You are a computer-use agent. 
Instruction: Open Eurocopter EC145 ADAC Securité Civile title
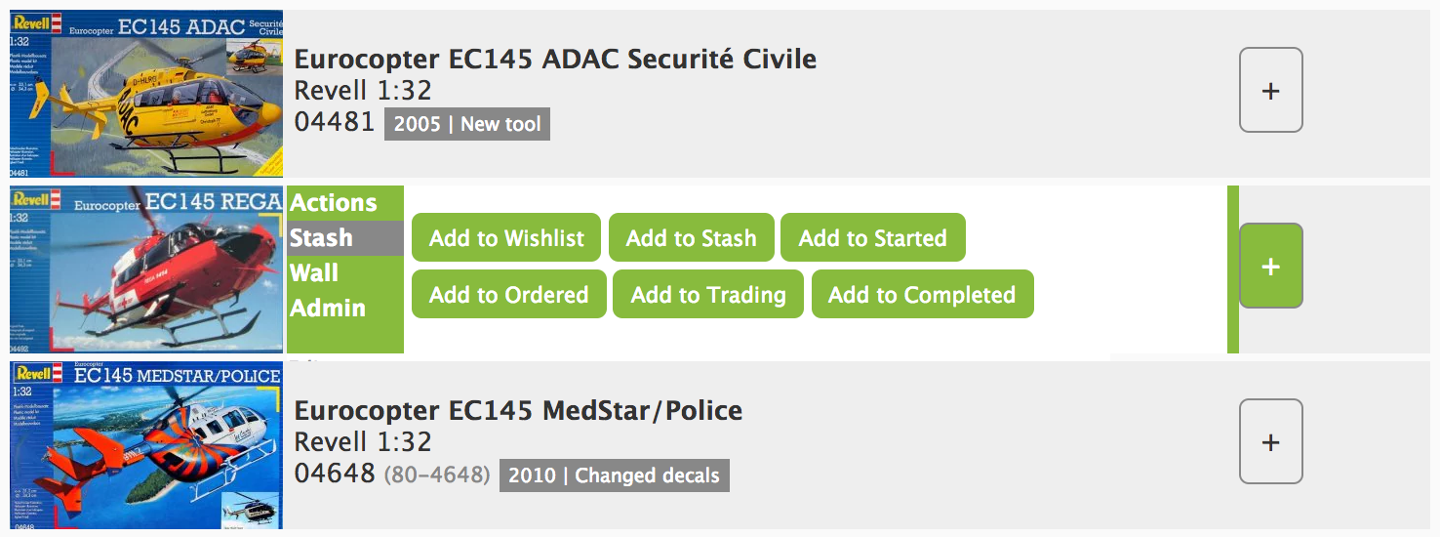point(555,59)
